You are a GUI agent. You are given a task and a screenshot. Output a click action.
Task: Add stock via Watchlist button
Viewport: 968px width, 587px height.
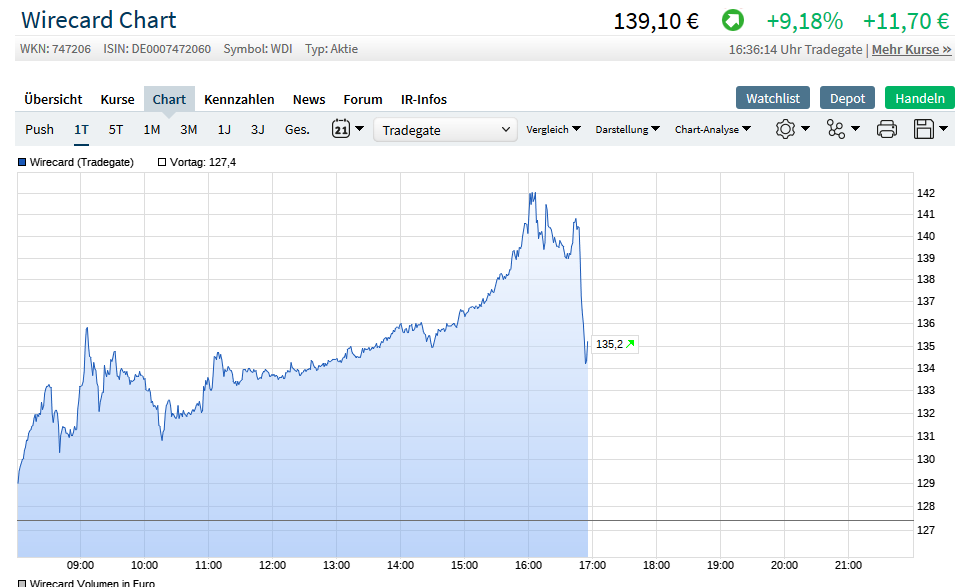coord(772,98)
